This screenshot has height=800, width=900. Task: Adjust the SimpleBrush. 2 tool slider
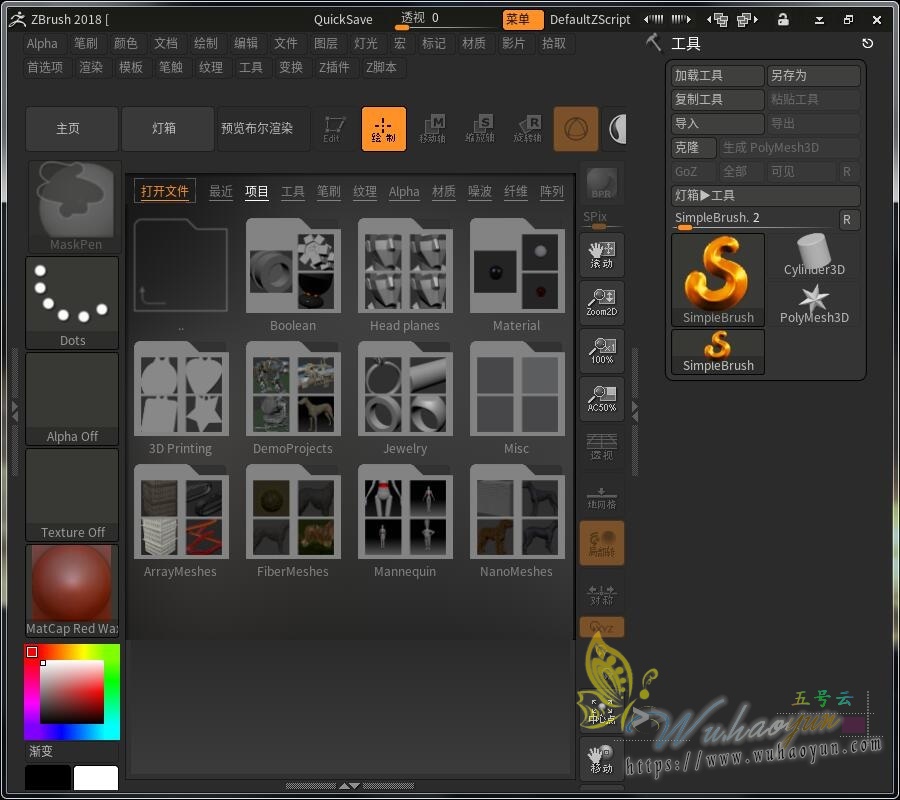754,219
